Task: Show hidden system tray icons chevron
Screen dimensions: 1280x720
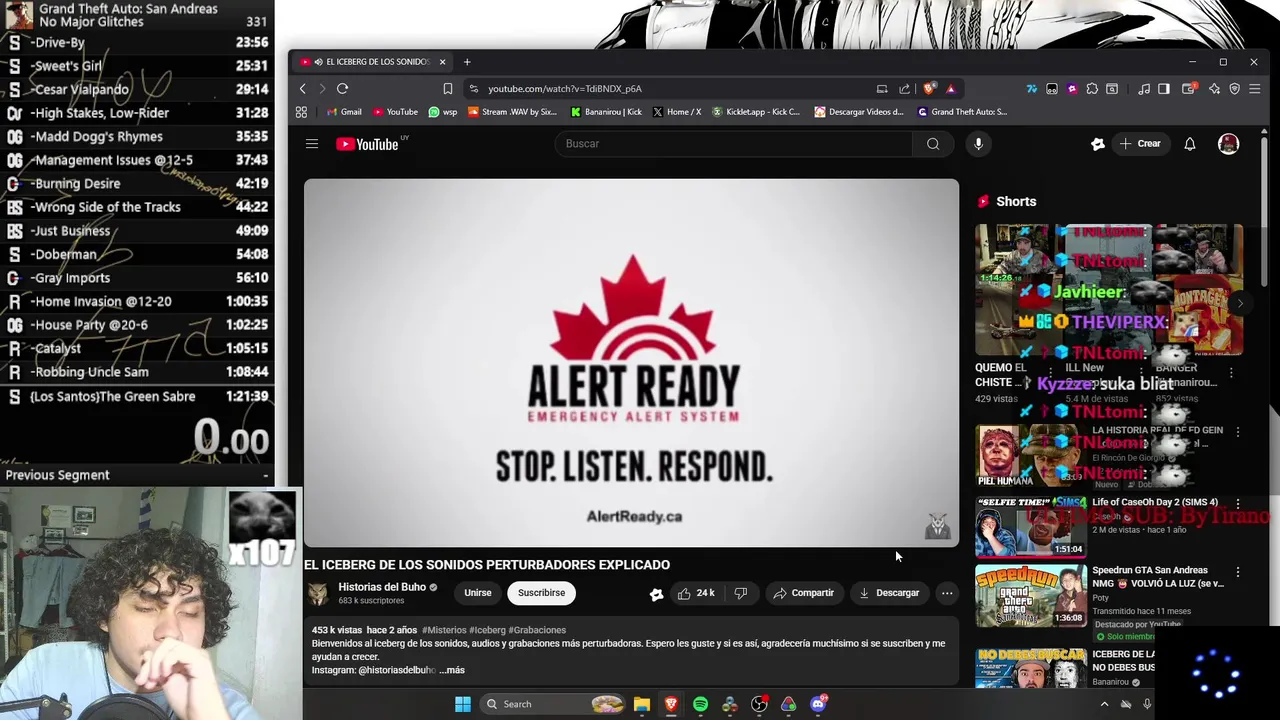Action: pos(1104,704)
